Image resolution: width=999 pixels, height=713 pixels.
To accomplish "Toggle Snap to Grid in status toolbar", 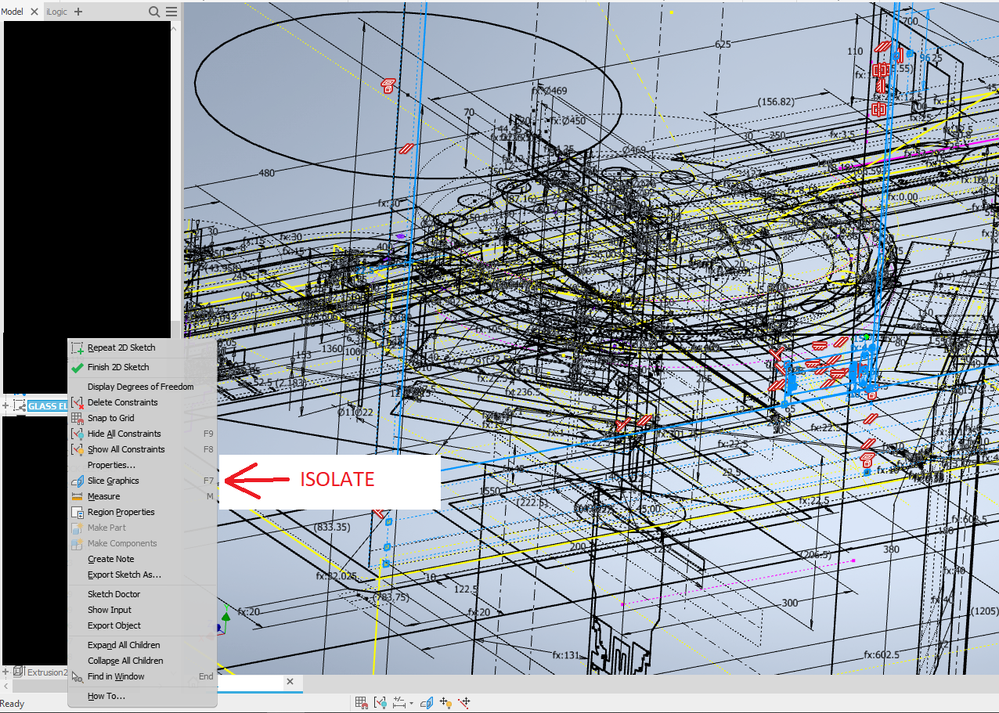I will point(361,703).
